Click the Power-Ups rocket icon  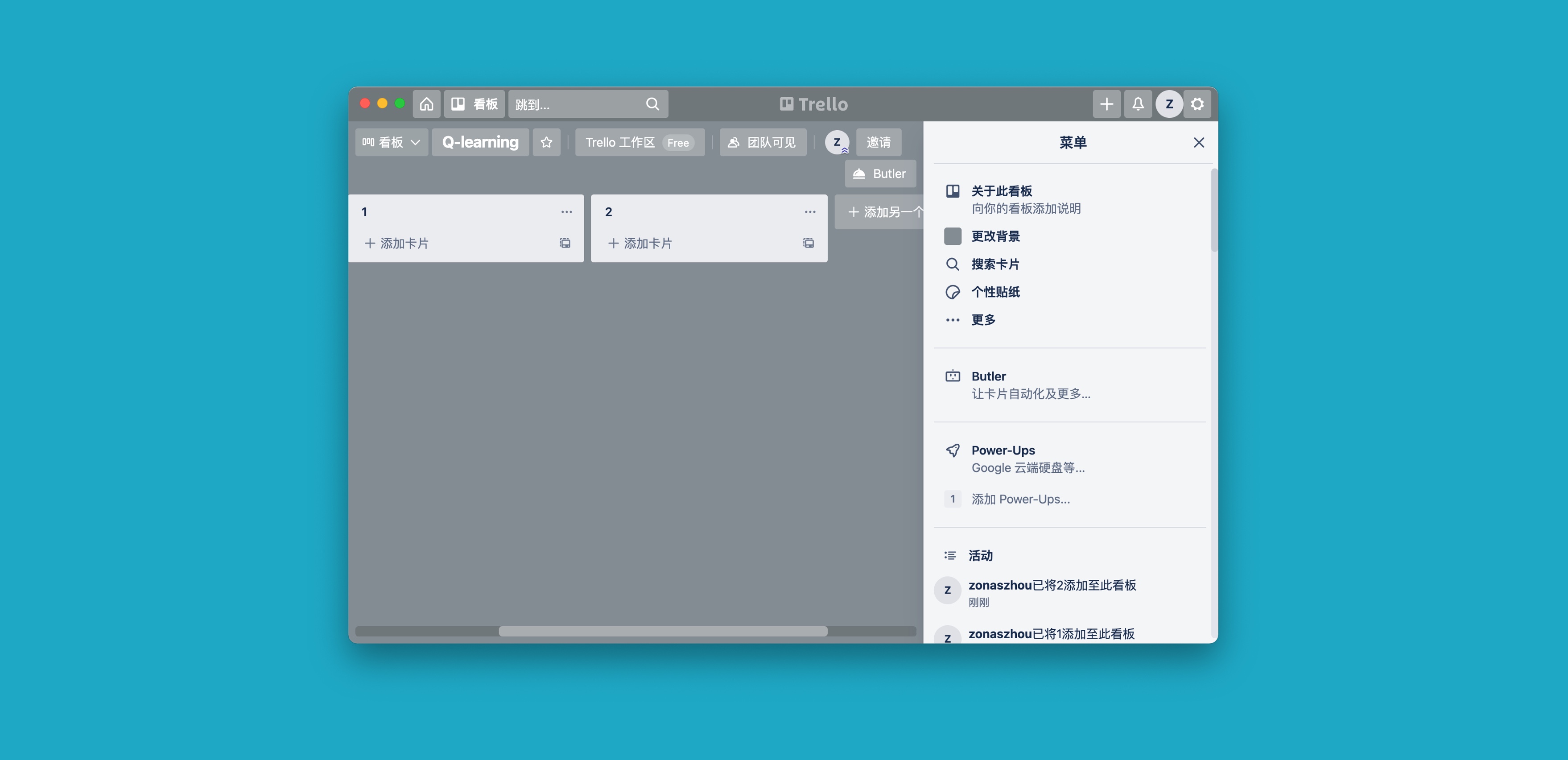coord(953,450)
